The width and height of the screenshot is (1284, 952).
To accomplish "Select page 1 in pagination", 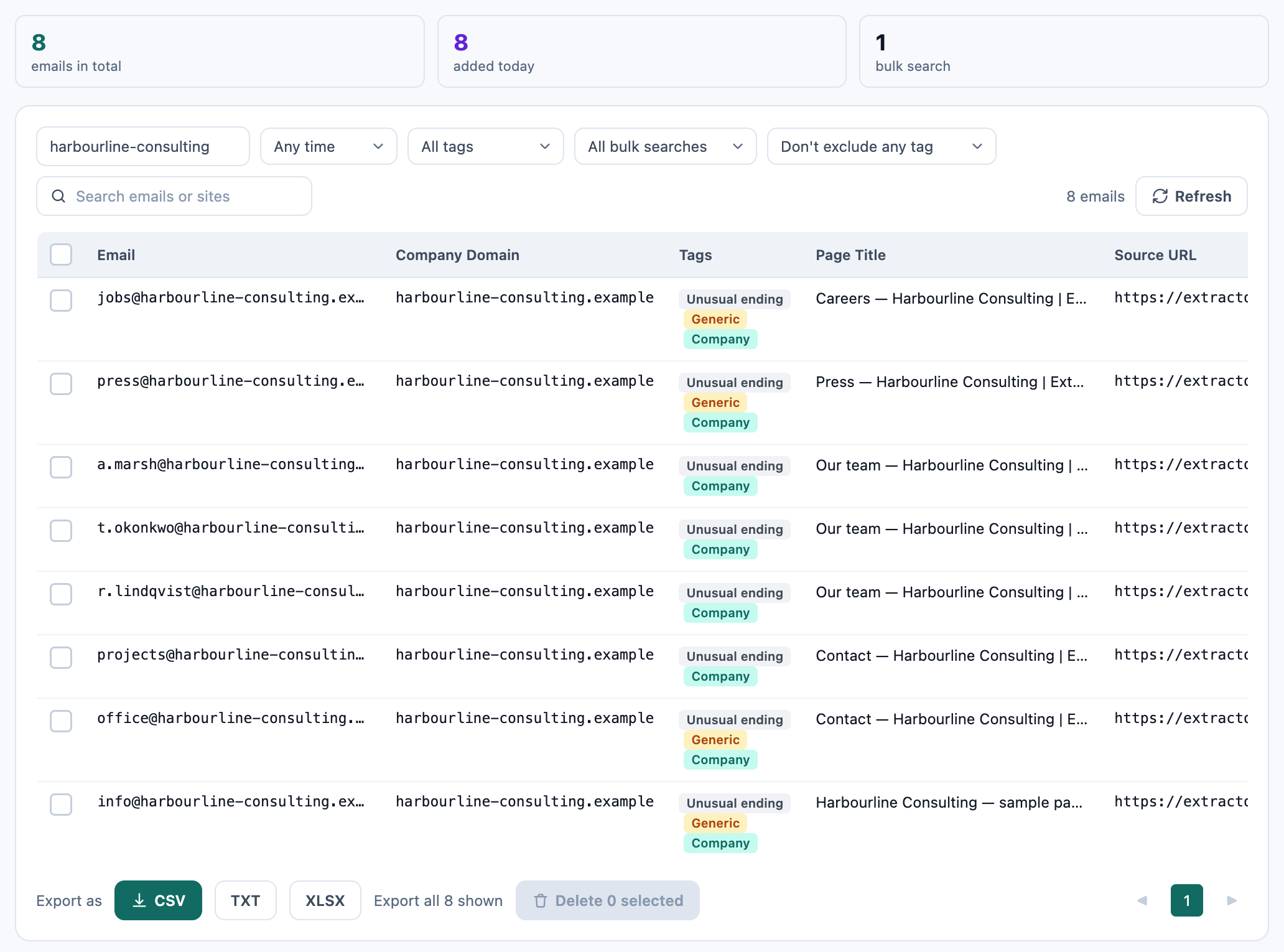I will pos(1186,900).
